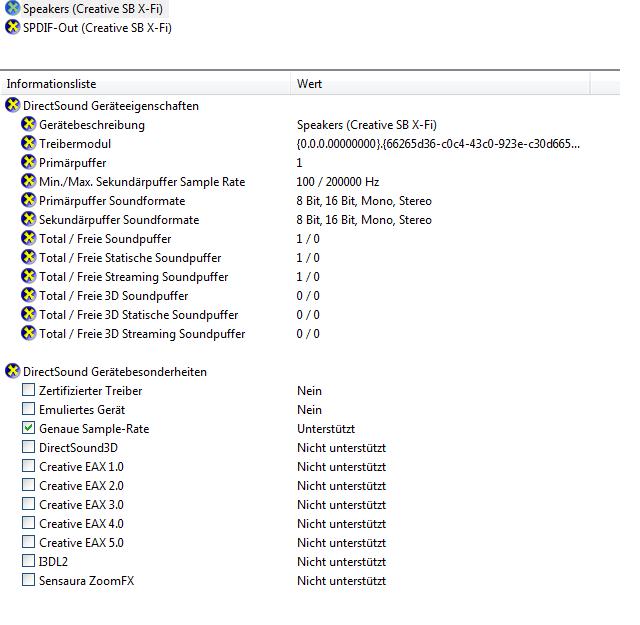Toggle the Creative EAX 4.0 checkbox
640x625 pixels.
coord(28,523)
